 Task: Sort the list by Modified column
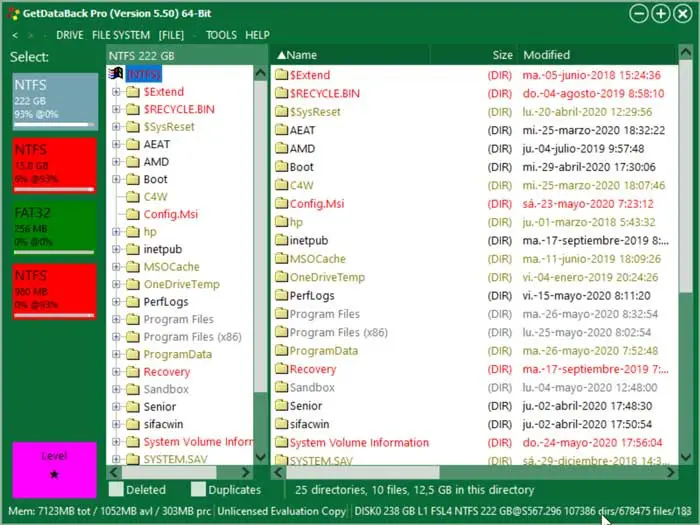tap(597, 55)
